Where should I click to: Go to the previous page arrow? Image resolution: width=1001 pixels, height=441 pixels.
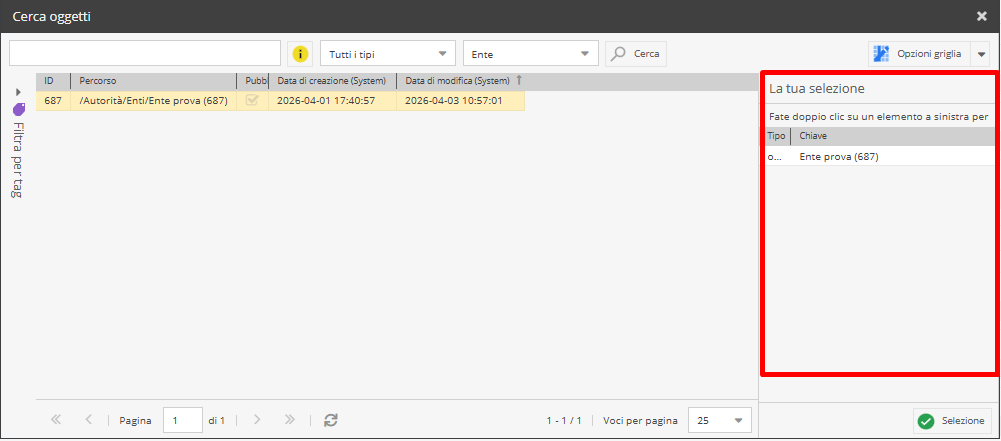(89, 421)
